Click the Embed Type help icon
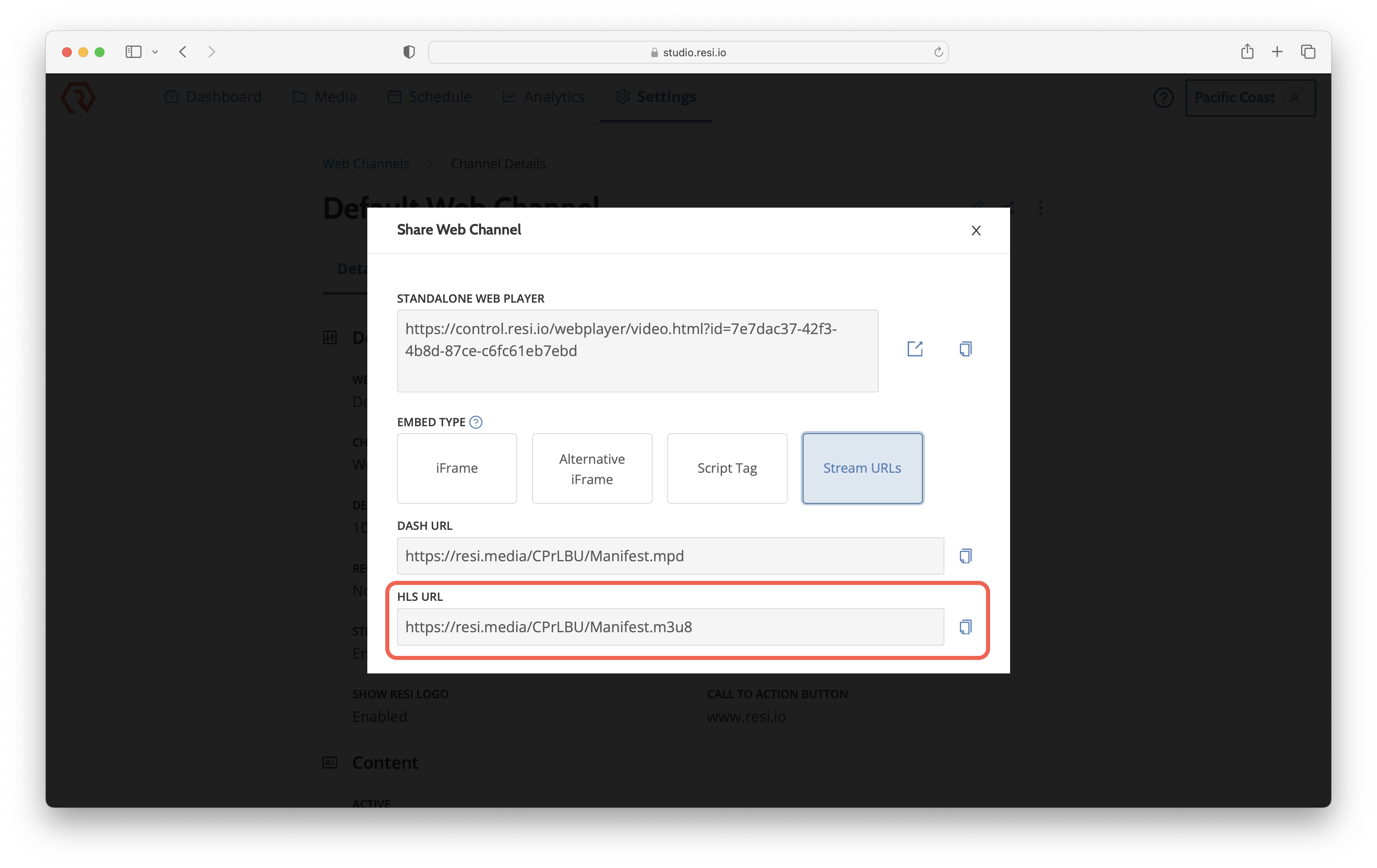Screen dimensions: 1377x868 point(476,422)
